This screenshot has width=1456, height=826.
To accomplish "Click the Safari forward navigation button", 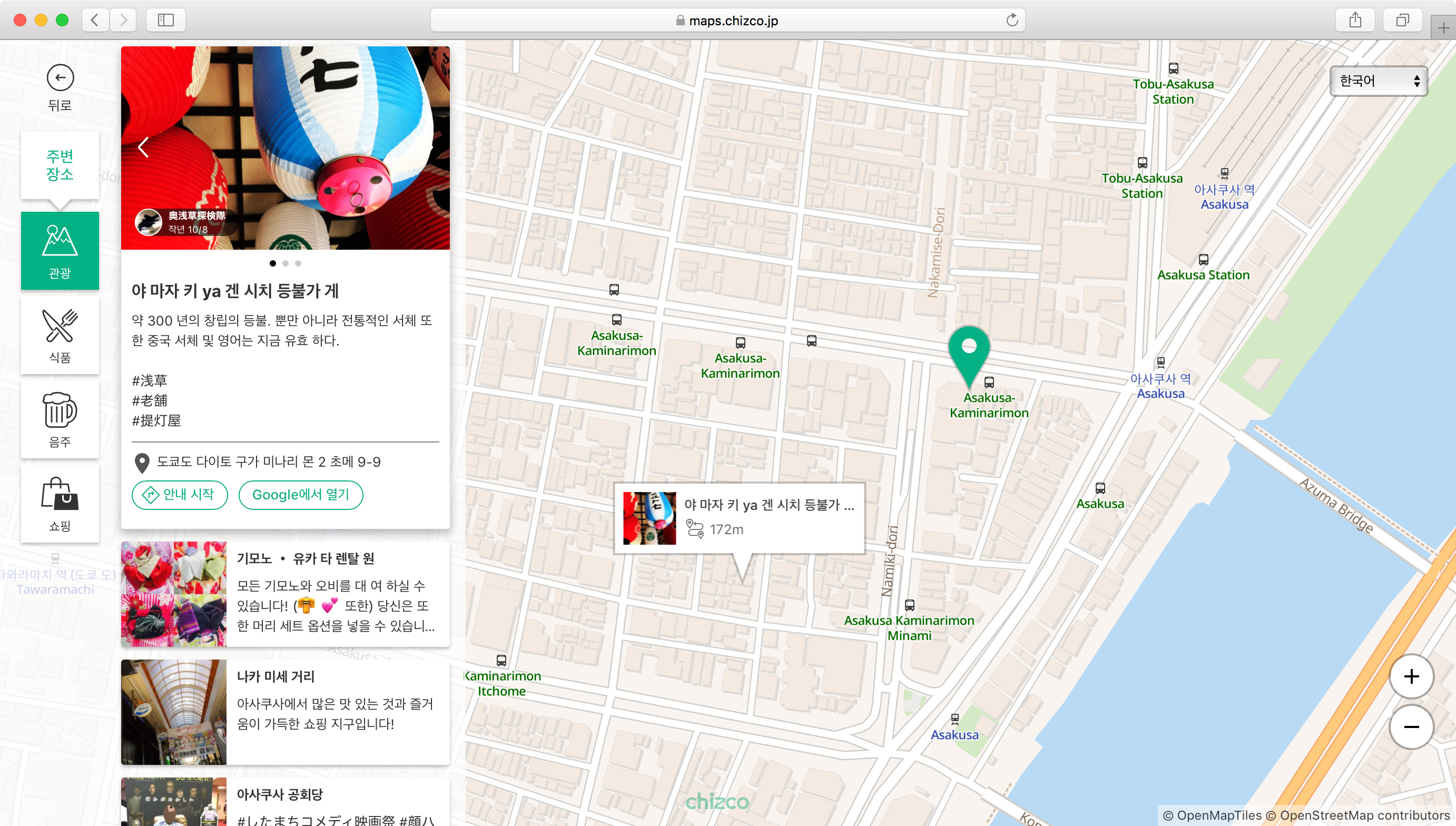I will [123, 21].
